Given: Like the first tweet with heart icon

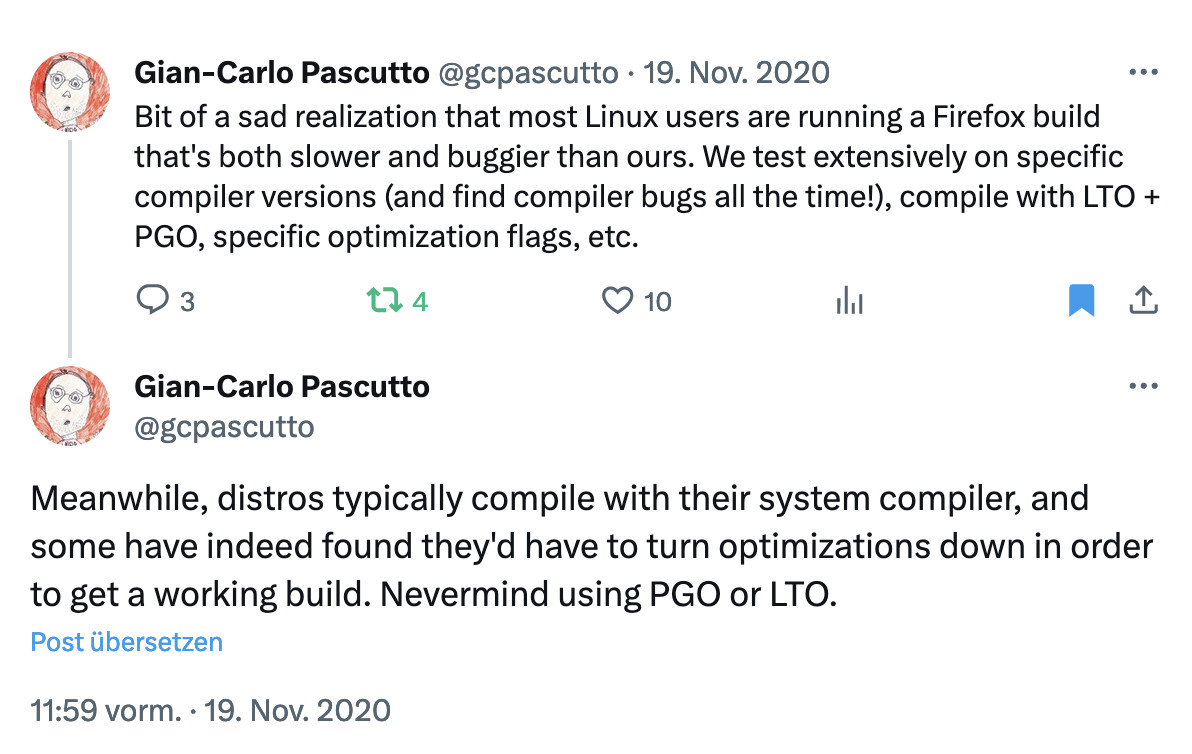Looking at the screenshot, I should point(618,300).
